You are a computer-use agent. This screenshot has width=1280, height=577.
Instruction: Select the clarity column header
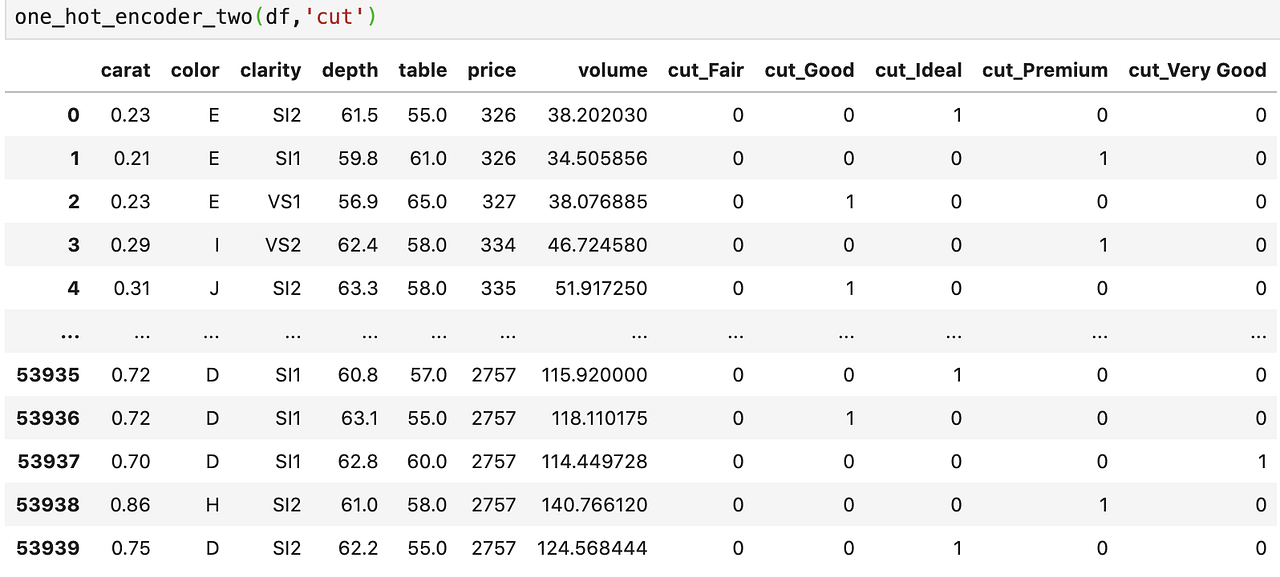tap(270, 70)
